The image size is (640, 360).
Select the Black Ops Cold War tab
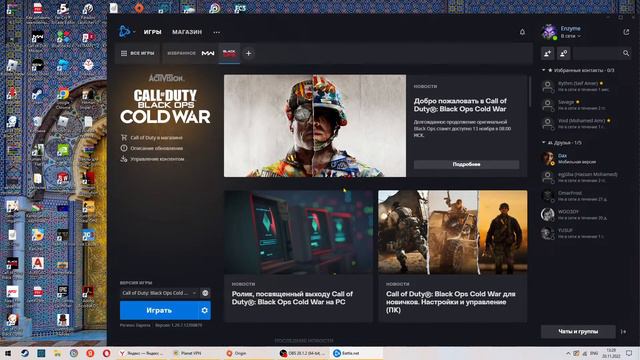(x=229, y=53)
